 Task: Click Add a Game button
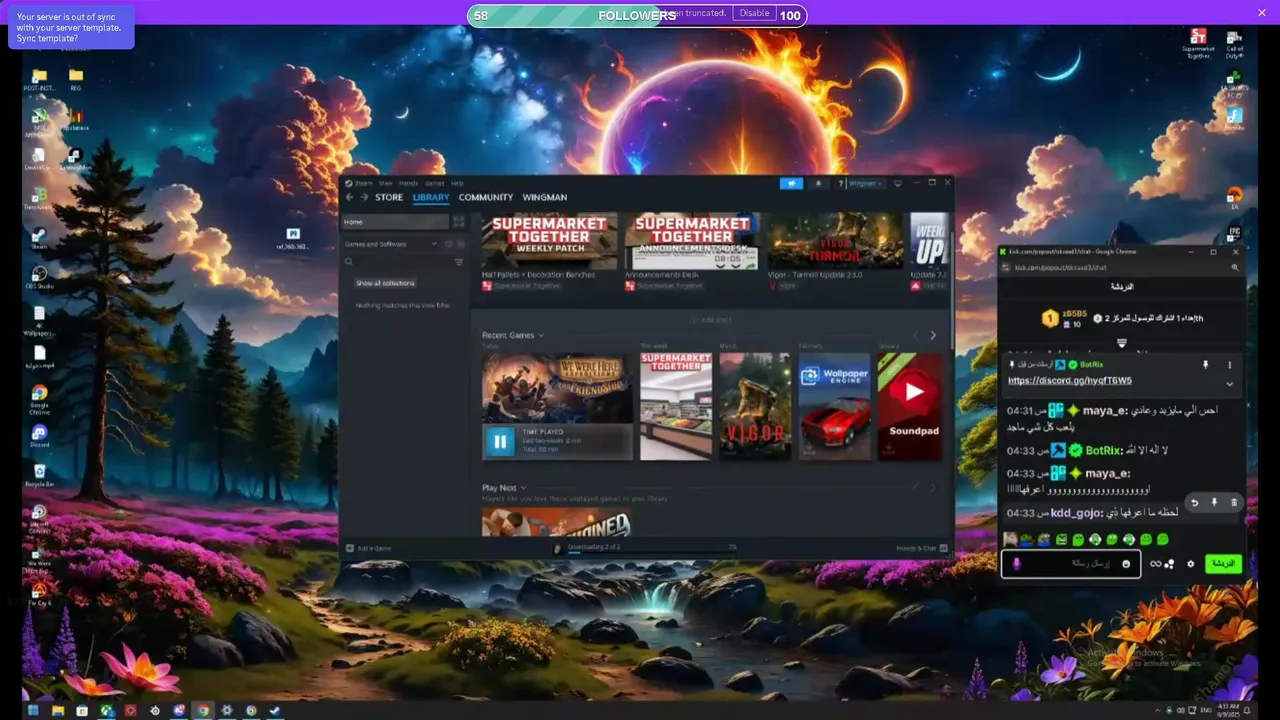pos(369,548)
